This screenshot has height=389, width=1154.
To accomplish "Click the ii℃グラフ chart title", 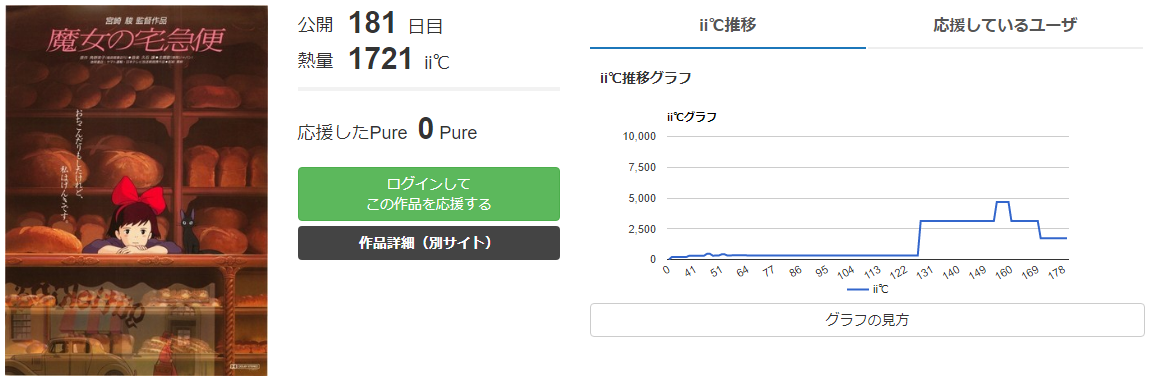I will click(x=691, y=116).
